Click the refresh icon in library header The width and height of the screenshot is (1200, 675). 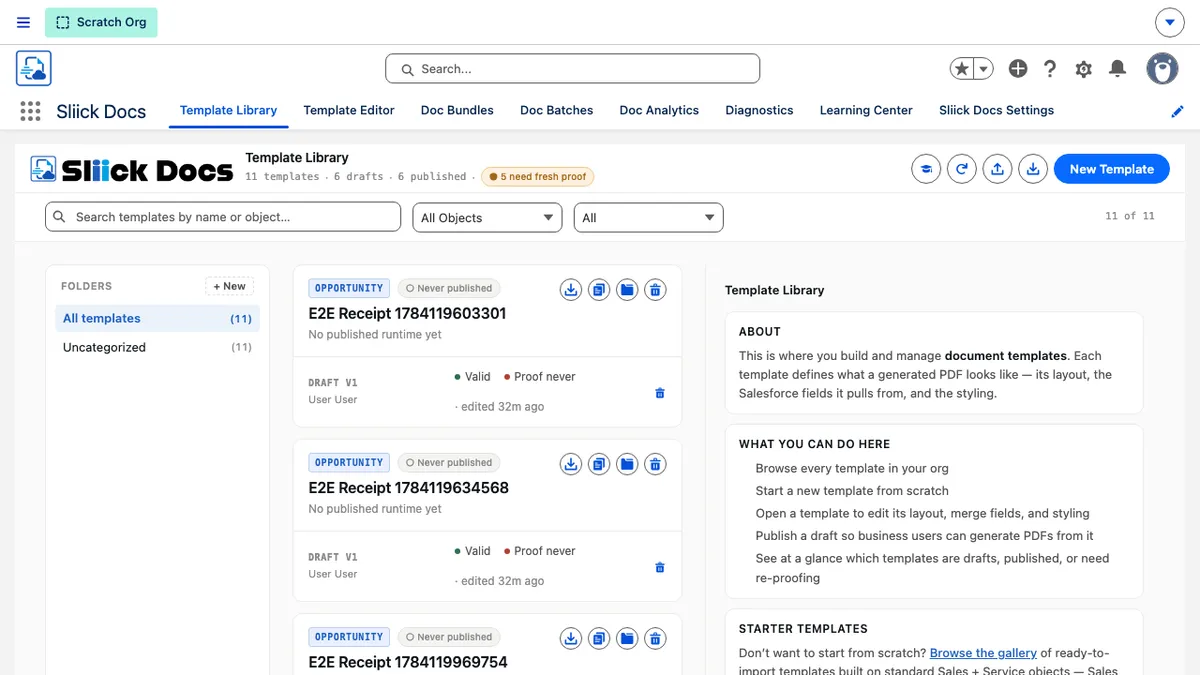pyautogui.click(x=961, y=169)
